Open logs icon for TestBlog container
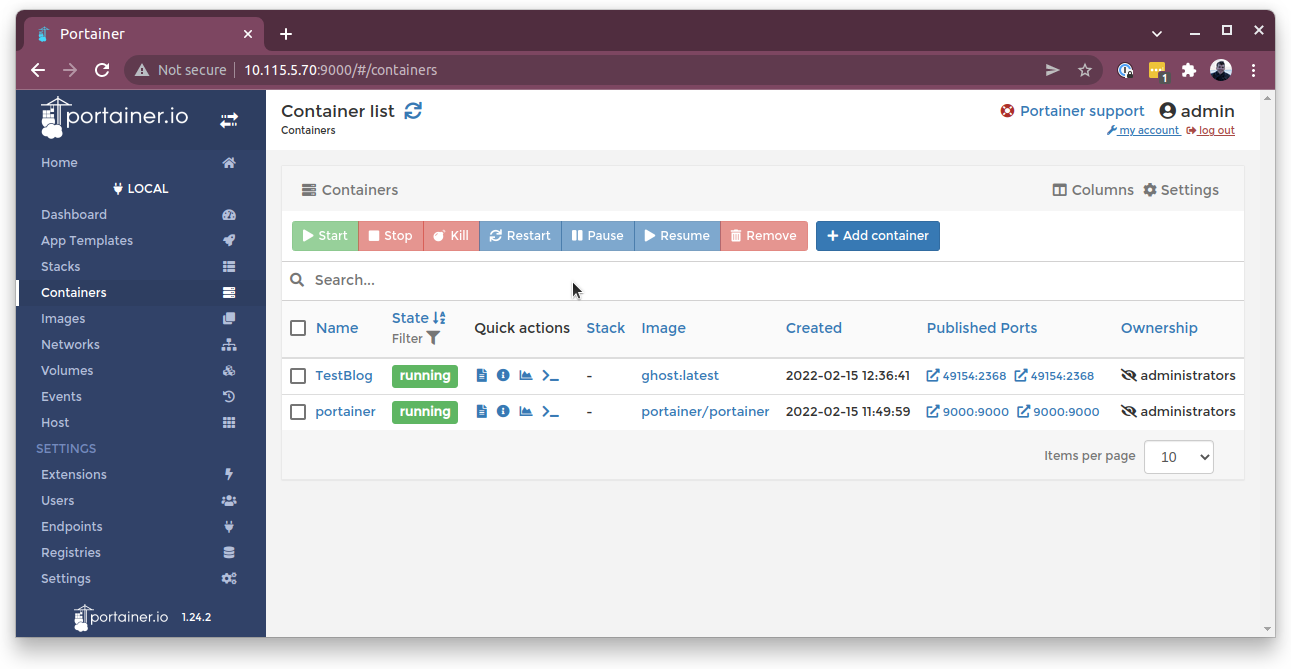The height and width of the screenshot is (669, 1291). (x=482, y=376)
